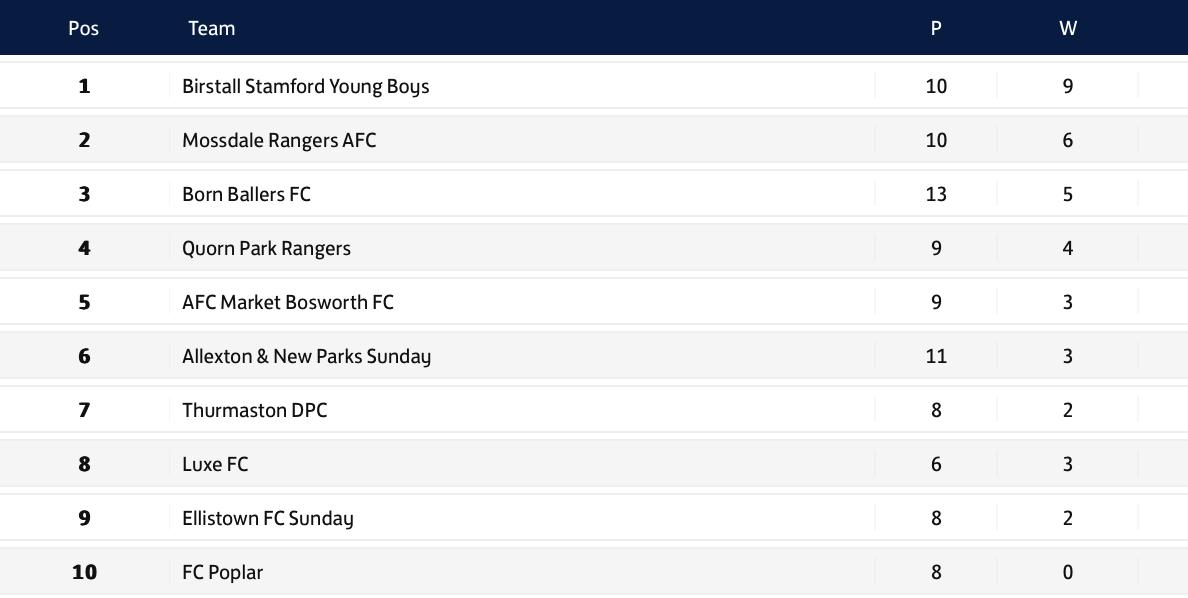Click the W column header
The image size is (1188, 598).
tap(1068, 28)
